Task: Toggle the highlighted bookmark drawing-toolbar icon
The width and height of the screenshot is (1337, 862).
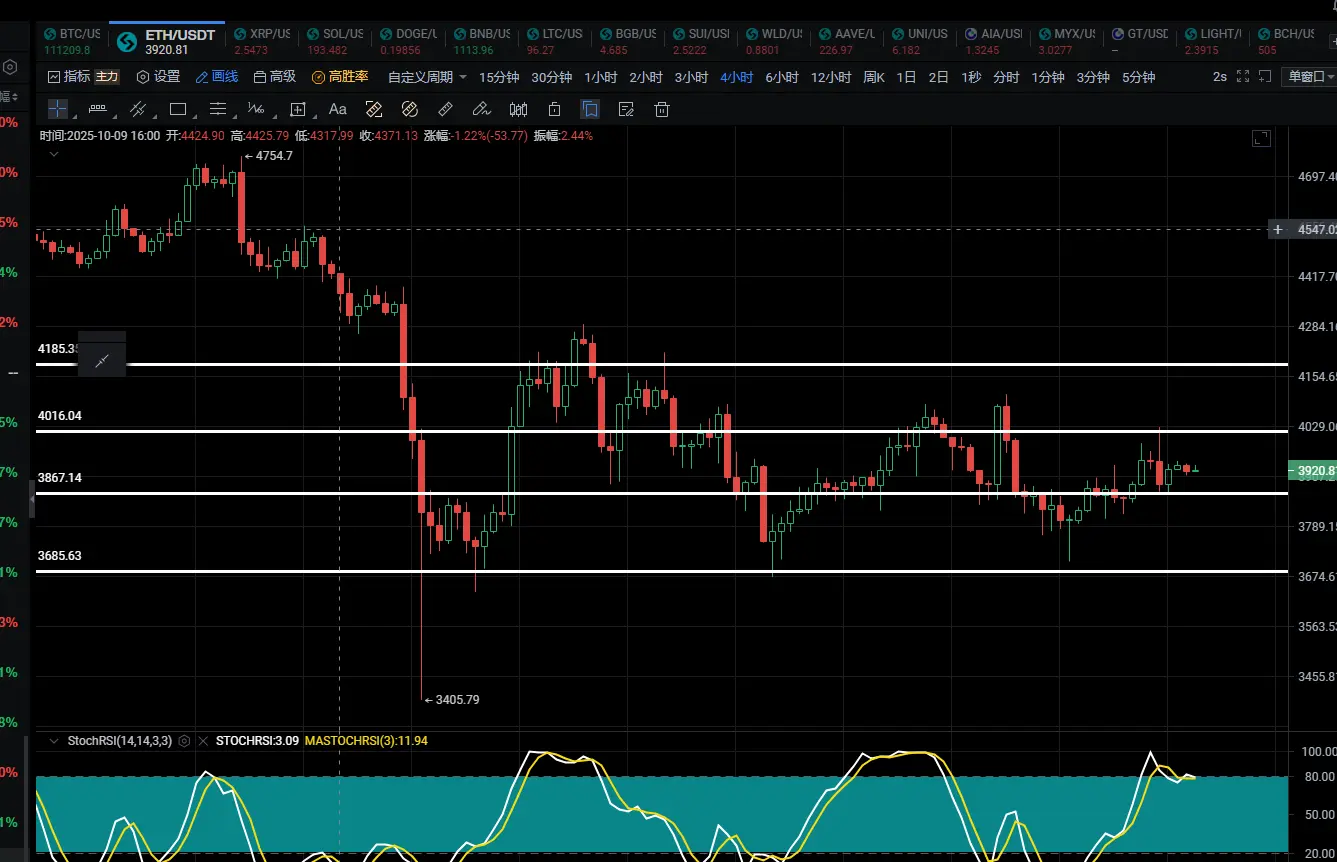Action: coord(591,109)
